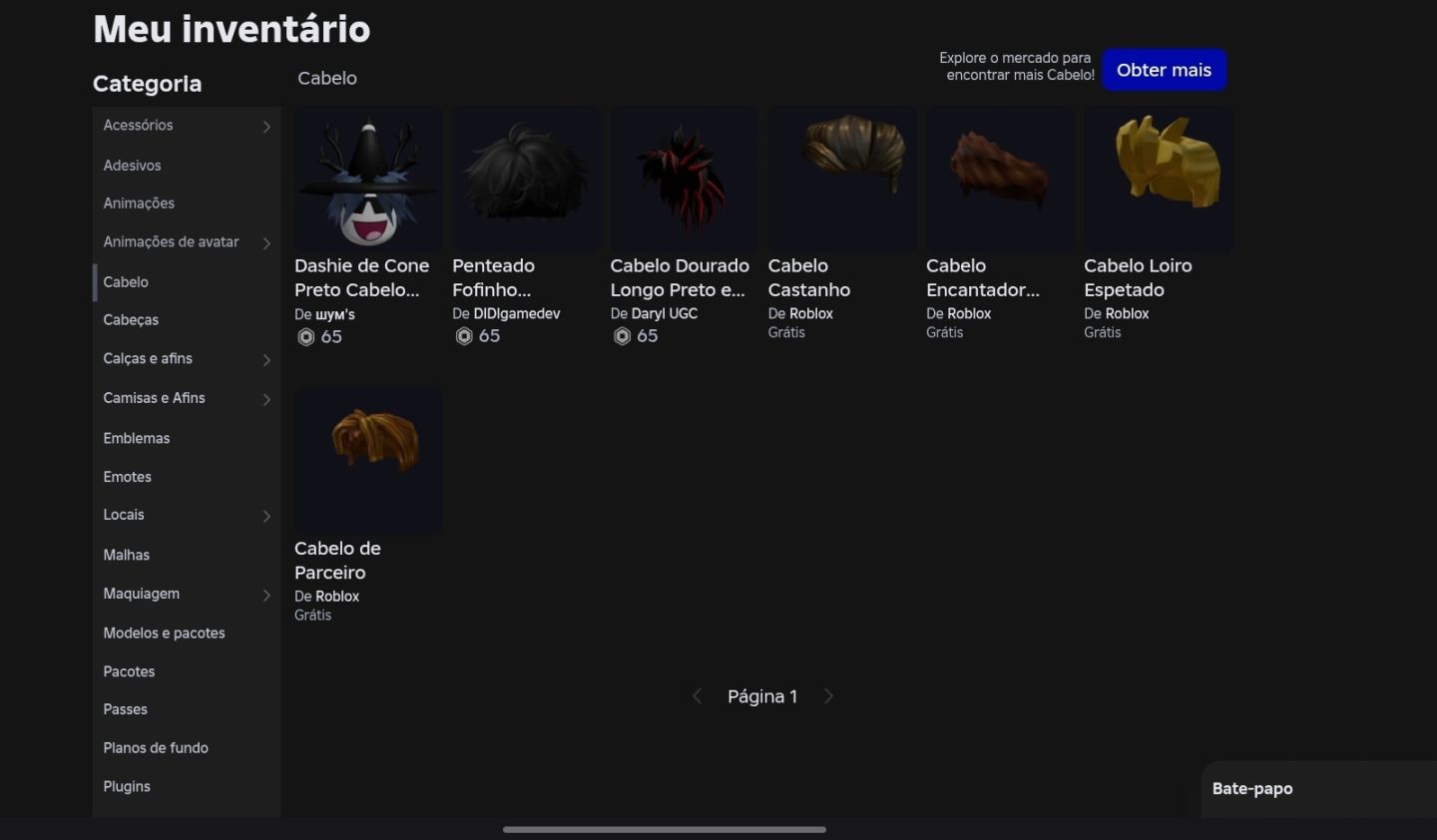The height and width of the screenshot is (840, 1437).
Task: Click the Robux icon under Cabelo Dourado
Action: 622,336
